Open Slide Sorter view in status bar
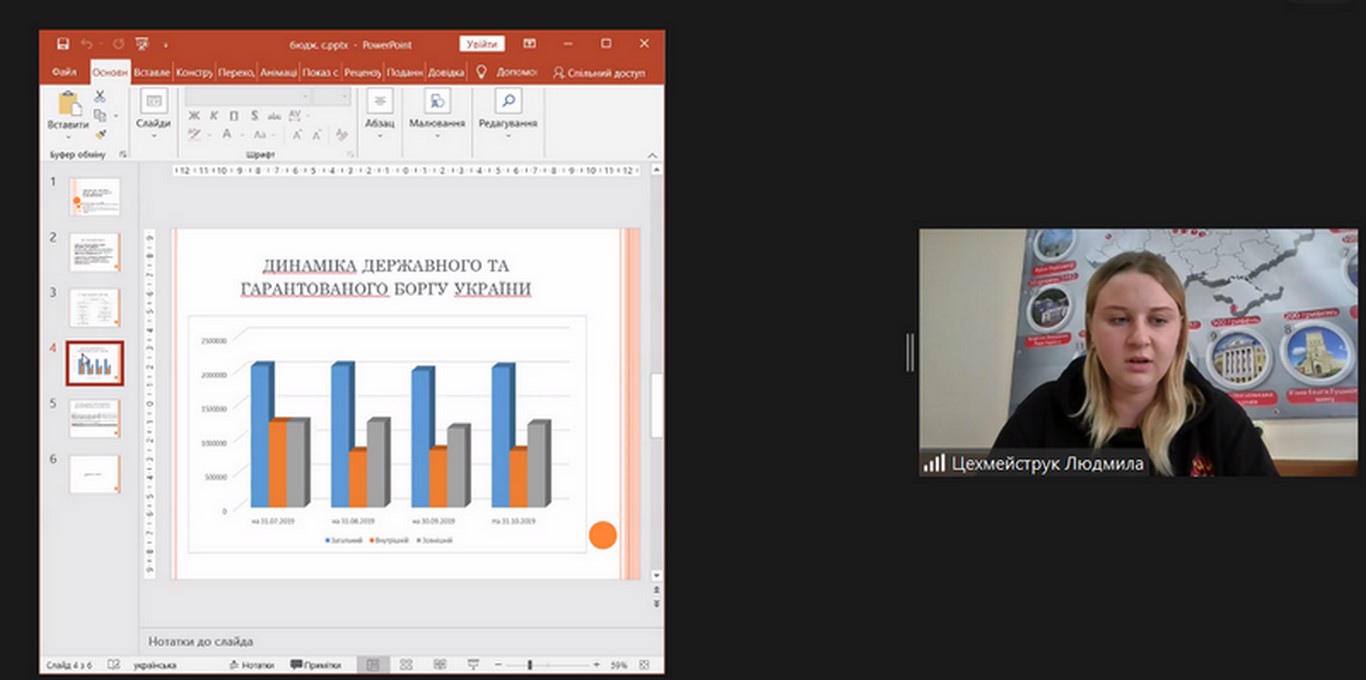 click(x=406, y=665)
